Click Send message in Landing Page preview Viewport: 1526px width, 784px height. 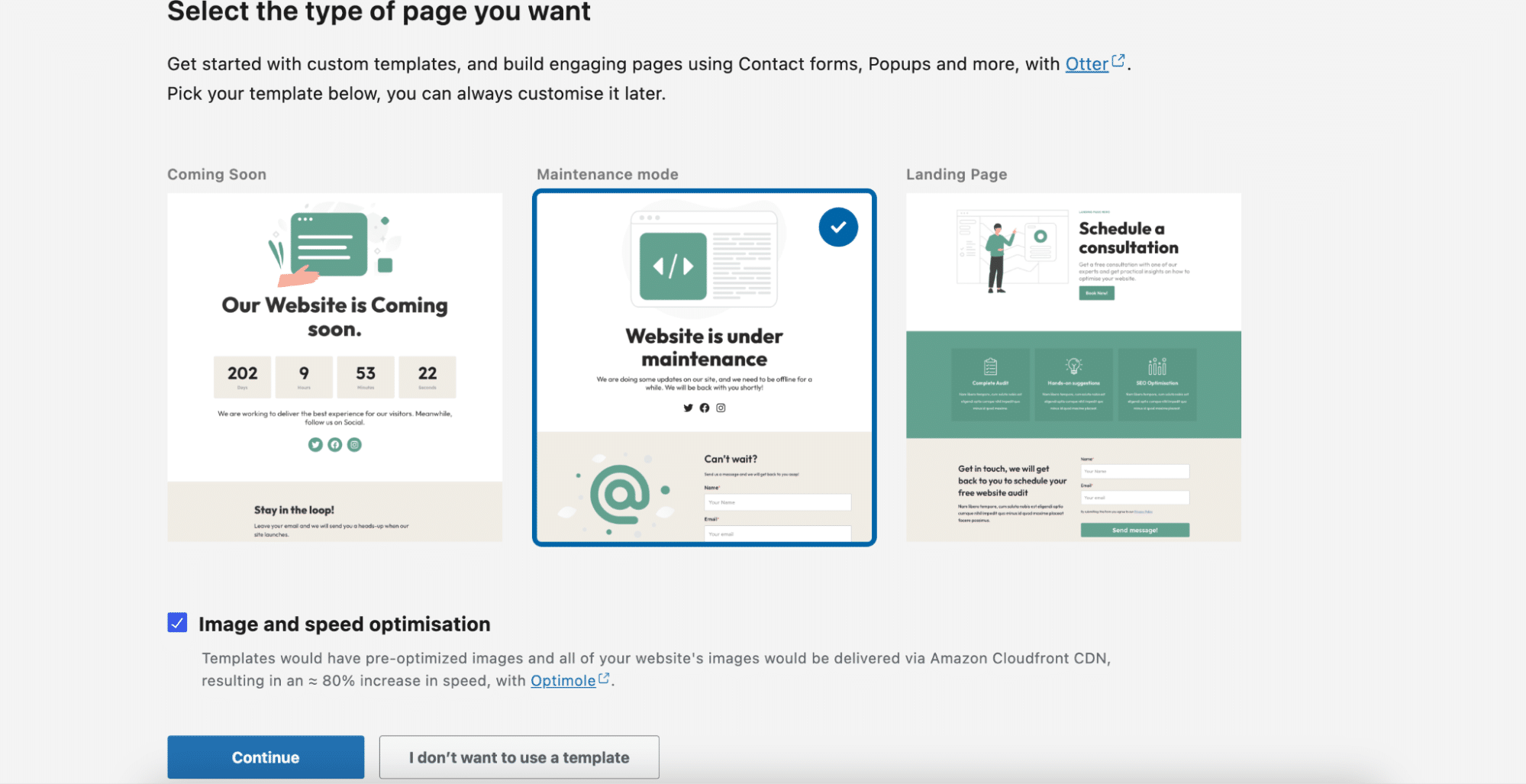[x=1134, y=529]
